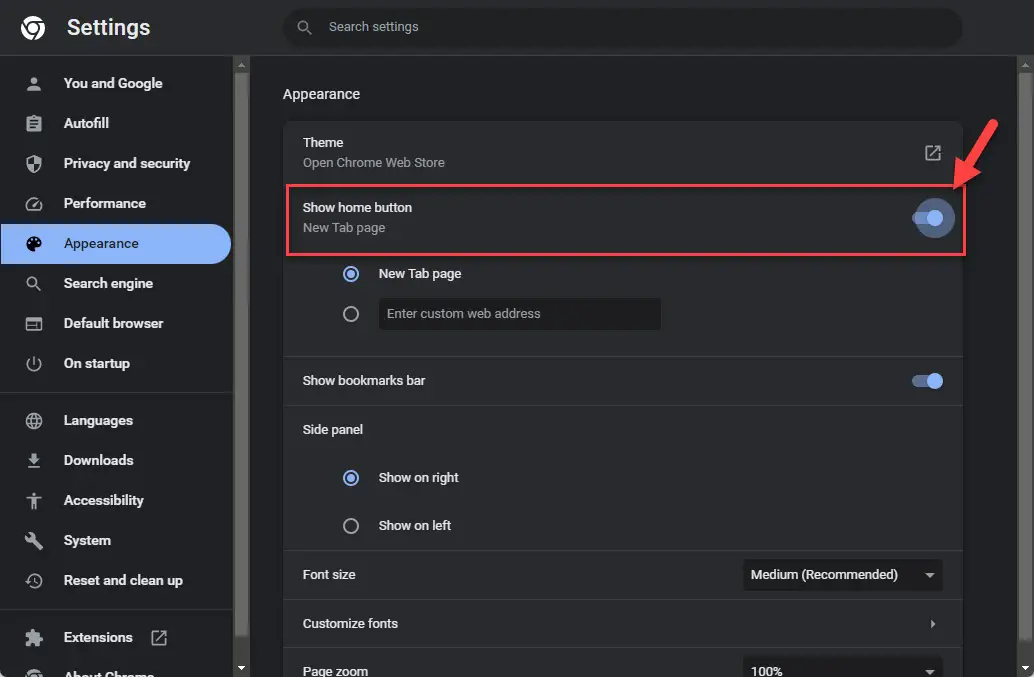1034x677 pixels.
Task: Click the Chrome logo in the header
Action: tap(32, 27)
